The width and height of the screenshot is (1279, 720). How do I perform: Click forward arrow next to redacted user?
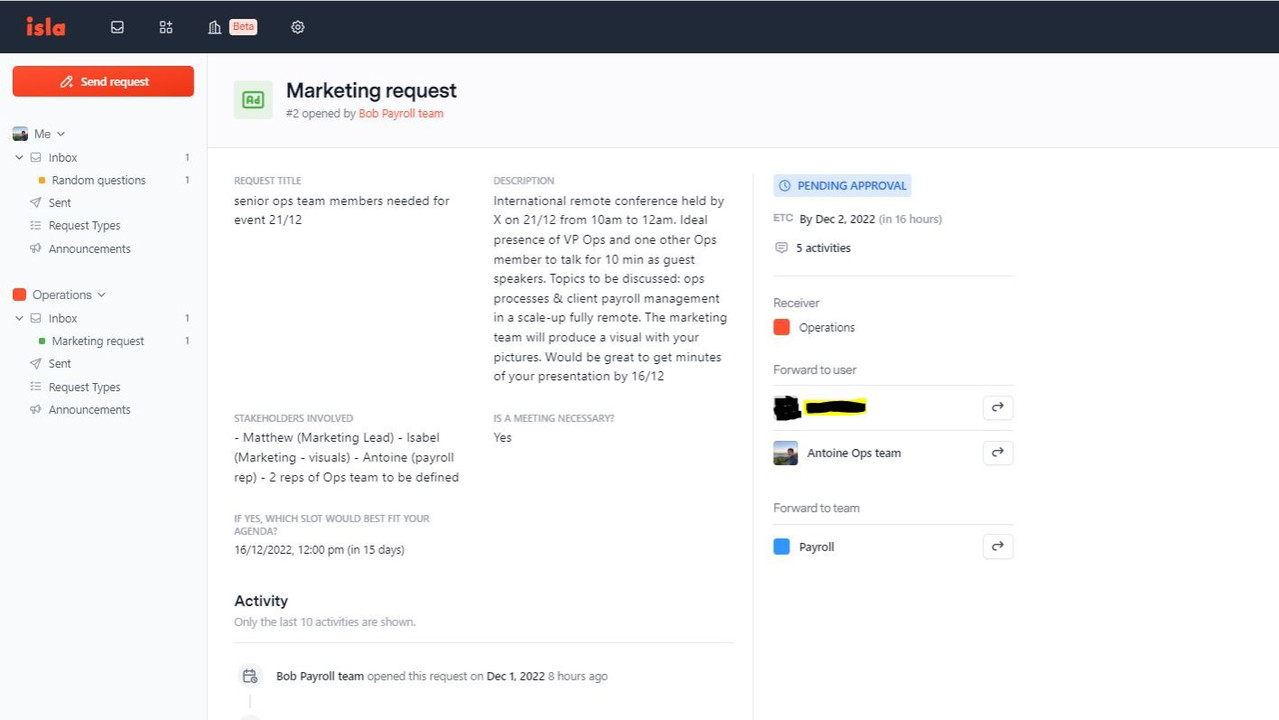997,408
